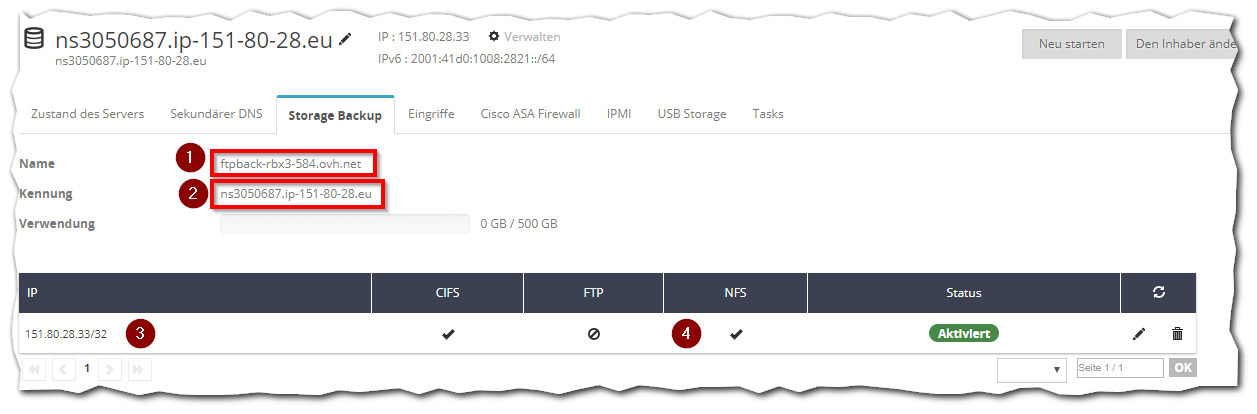Image resolution: width=1257 pixels, height=414 pixels.
Task: Edit the 151.80.28.33/32 access entry
Action: pyautogui.click(x=1139, y=334)
